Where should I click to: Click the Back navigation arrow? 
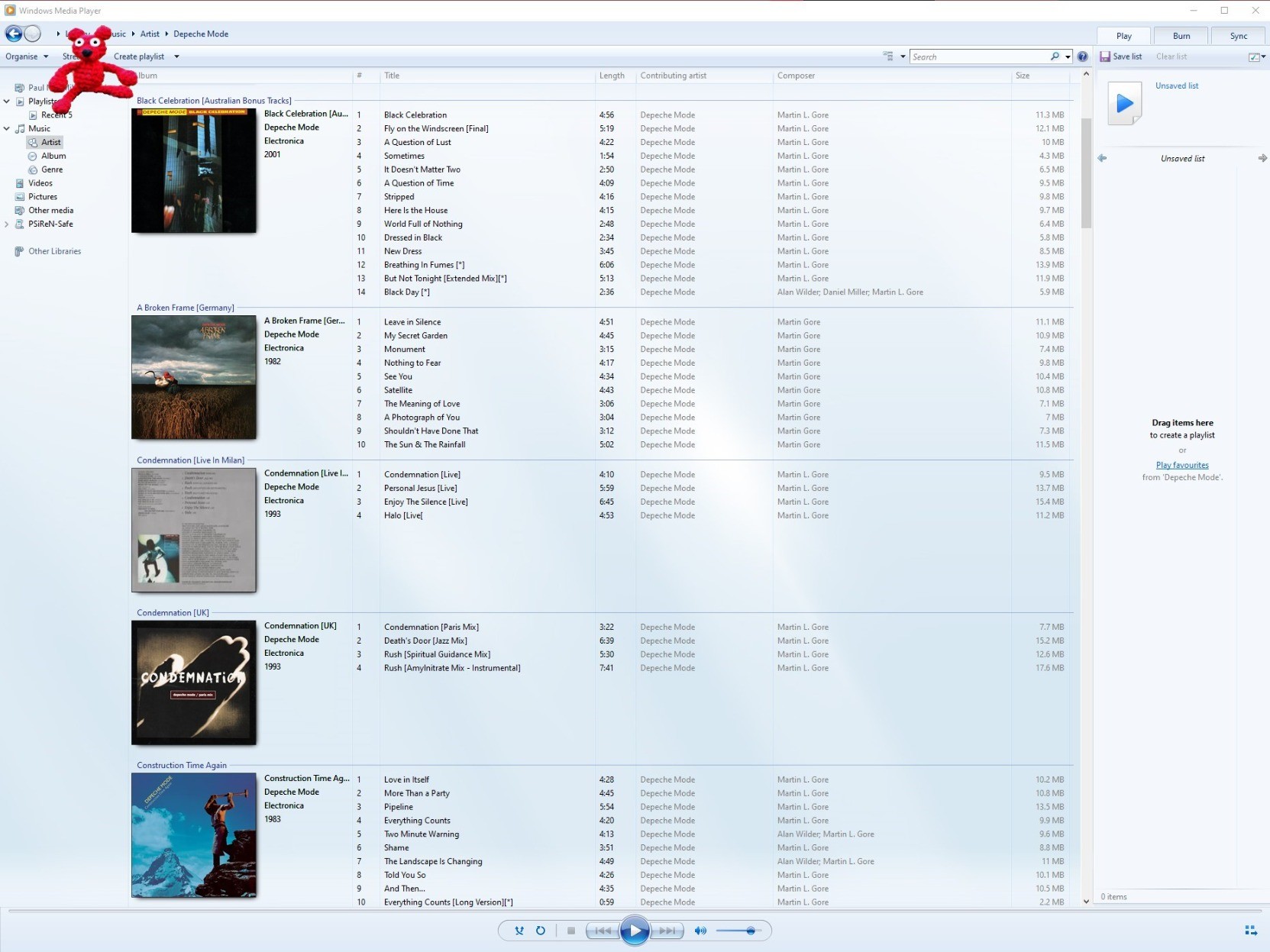tap(14, 34)
